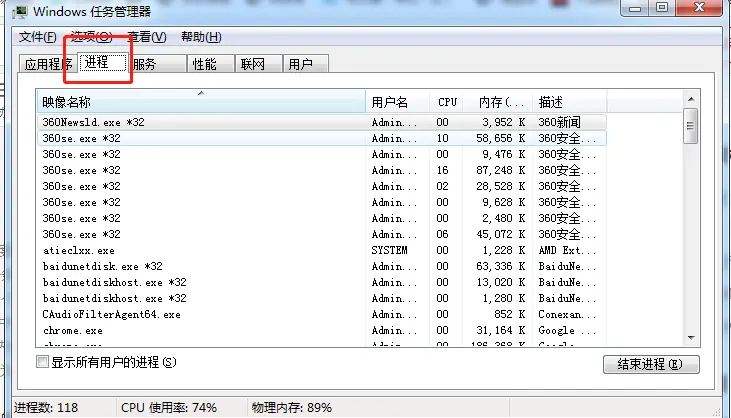Viewport: 731px width, 418px height.
Task: Click the 852 K memory value
Action: pyautogui.click(x=510, y=314)
